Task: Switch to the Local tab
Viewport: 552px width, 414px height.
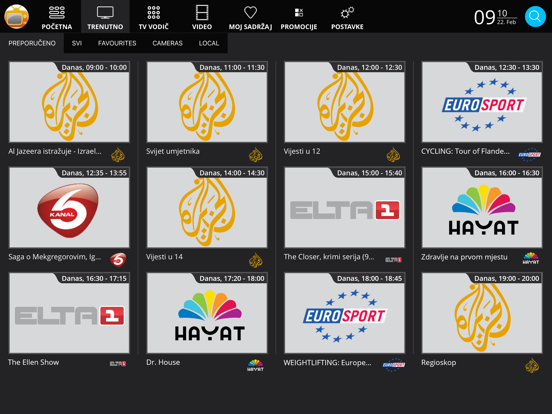Action: coord(209,43)
